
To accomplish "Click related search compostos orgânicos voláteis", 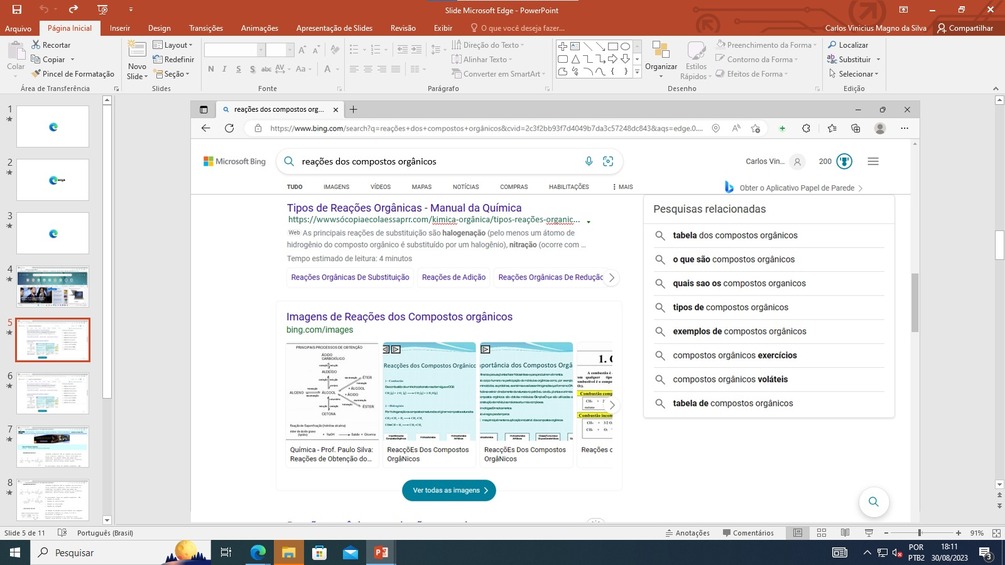I will (730, 379).
